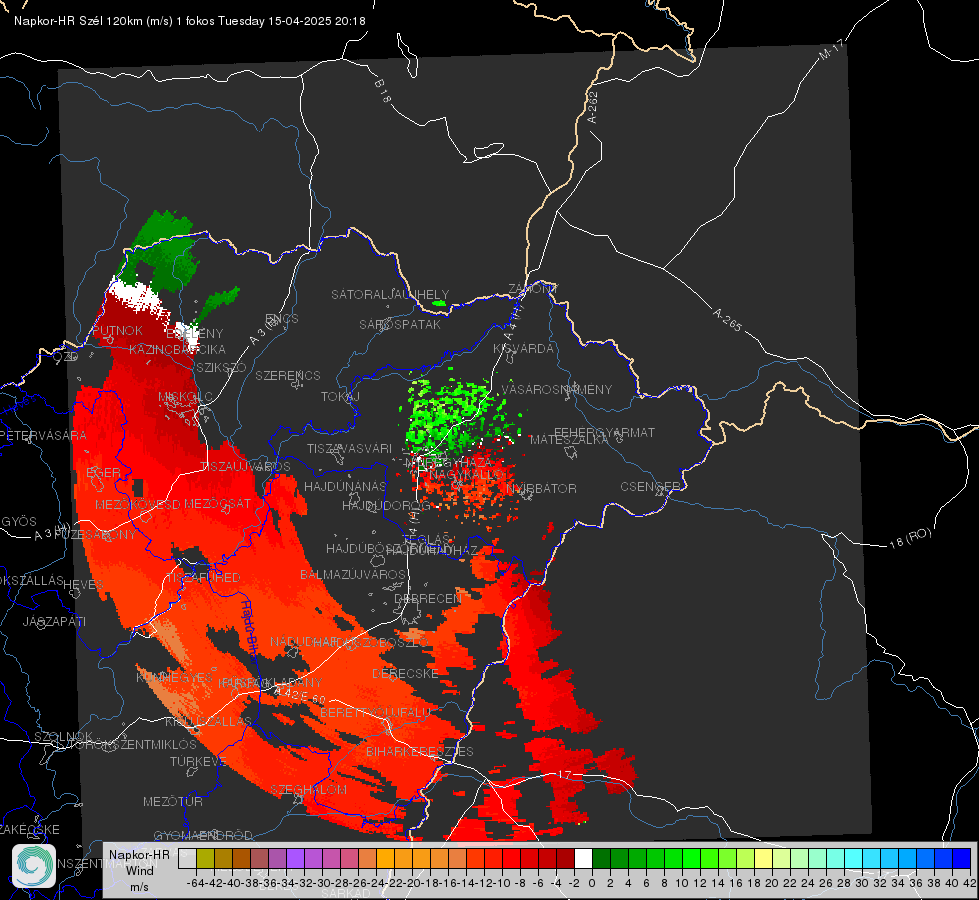The height and width of the screenshot is (900, 979).
Task: Choose the olive swatch at the legend's start
Action: [x=205, y=858]
